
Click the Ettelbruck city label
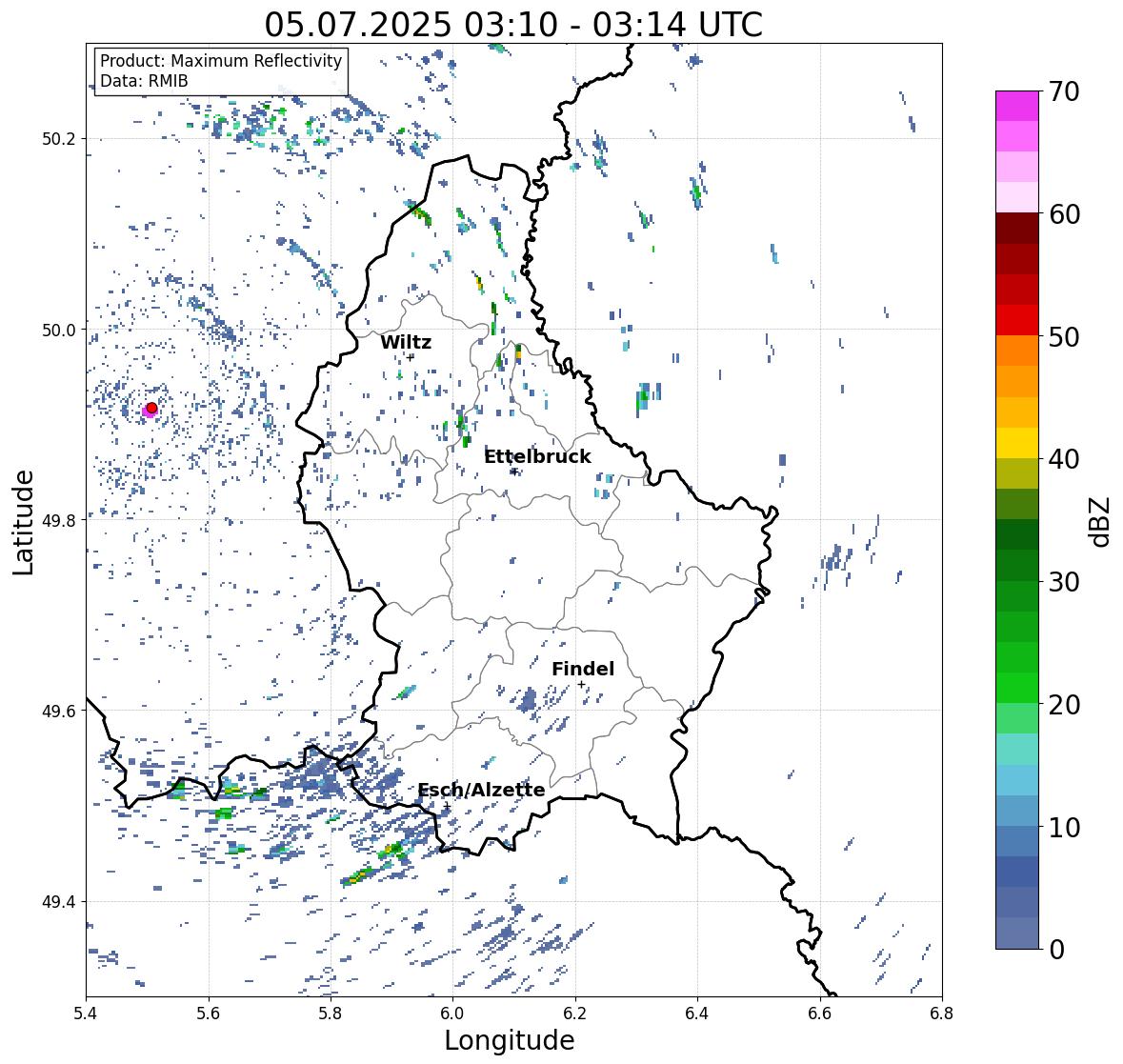coord(537,456)
